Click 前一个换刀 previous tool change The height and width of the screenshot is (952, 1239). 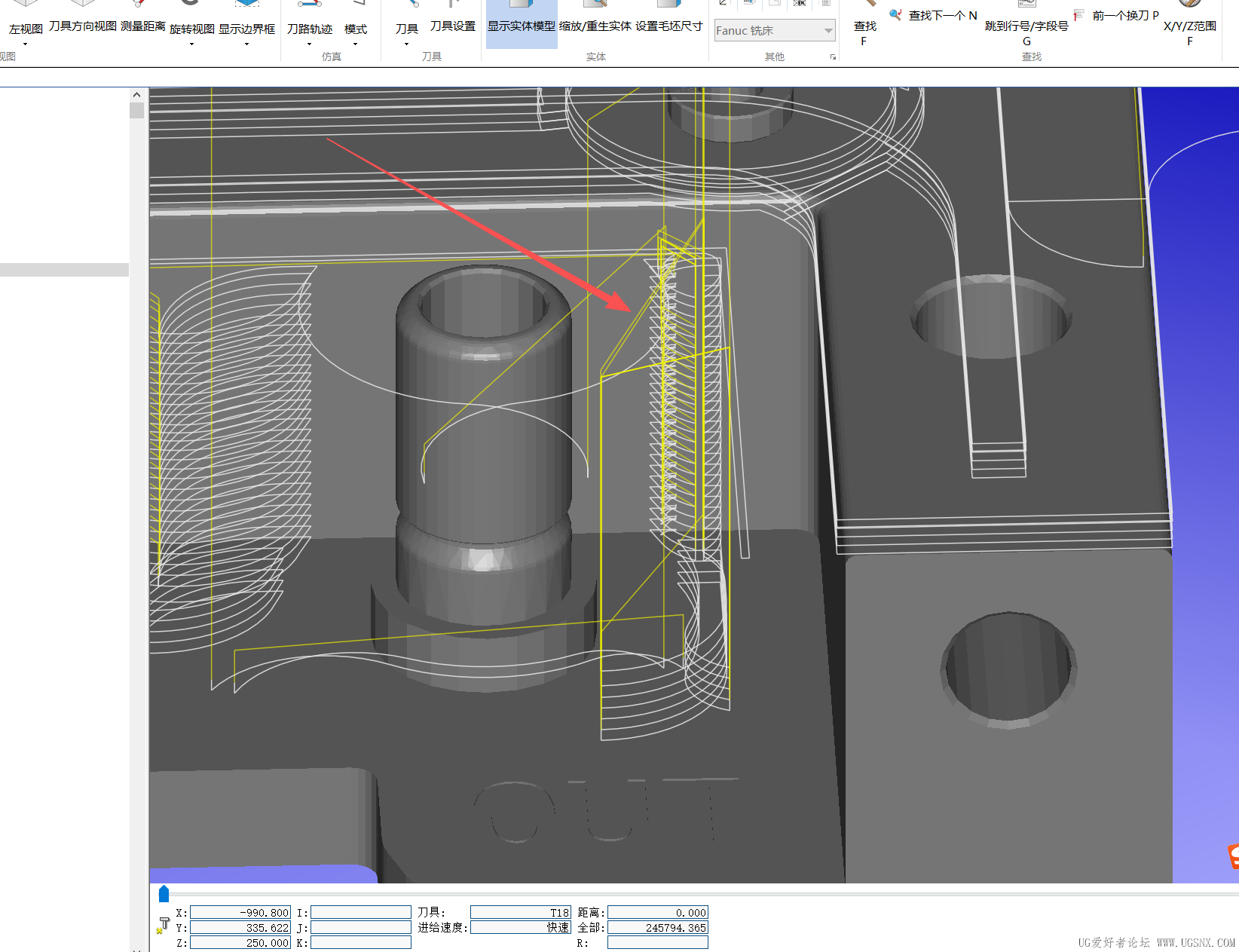coord(1118,15)
